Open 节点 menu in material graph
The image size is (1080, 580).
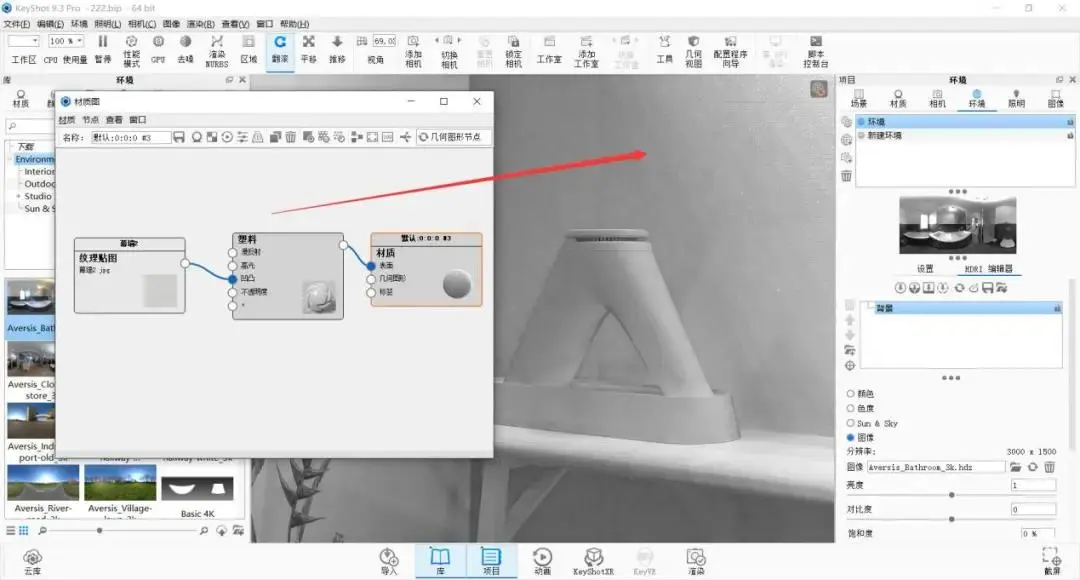click(x=90, y=120)
